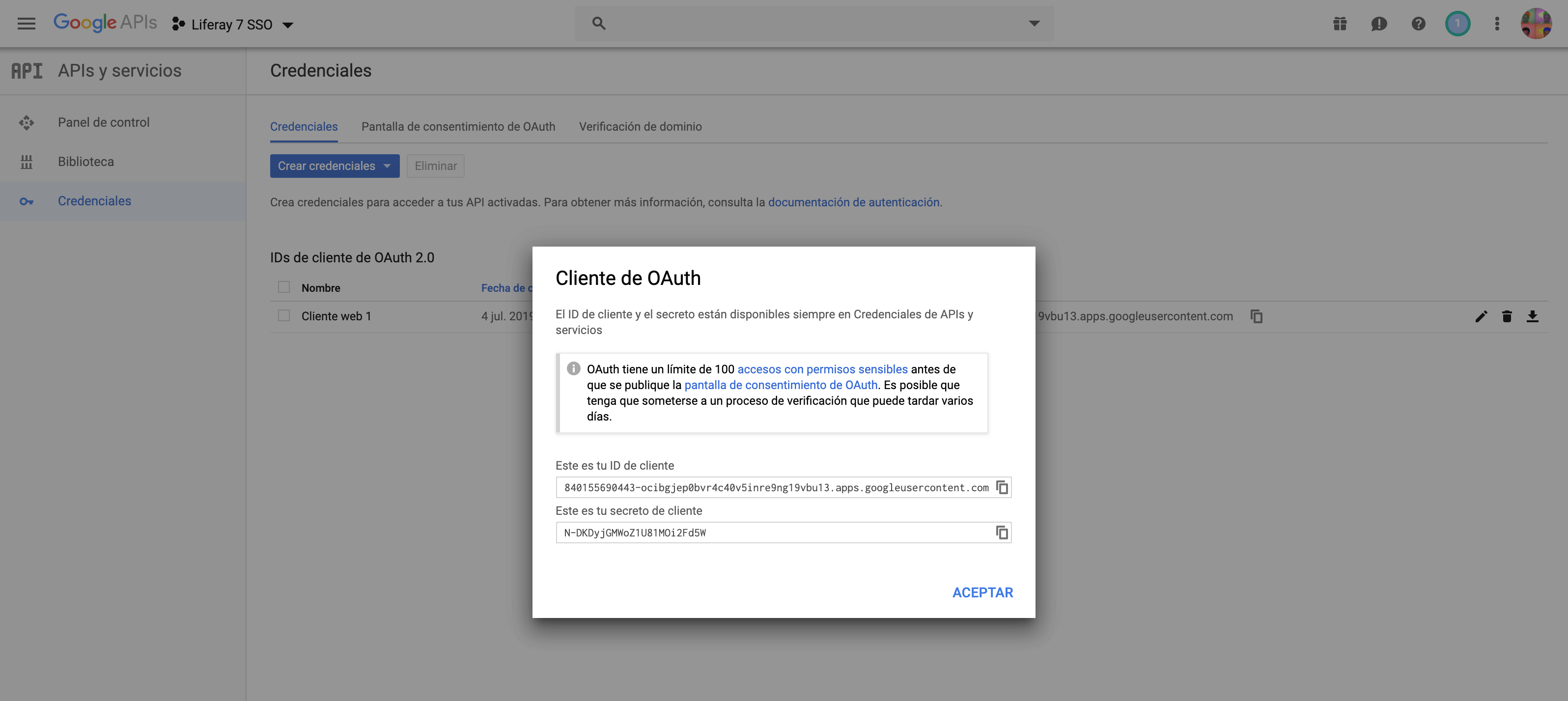This screenshot has height=701, width=1568.
Task: Open the three-dot settings menu
Action: pos(1497,24)
